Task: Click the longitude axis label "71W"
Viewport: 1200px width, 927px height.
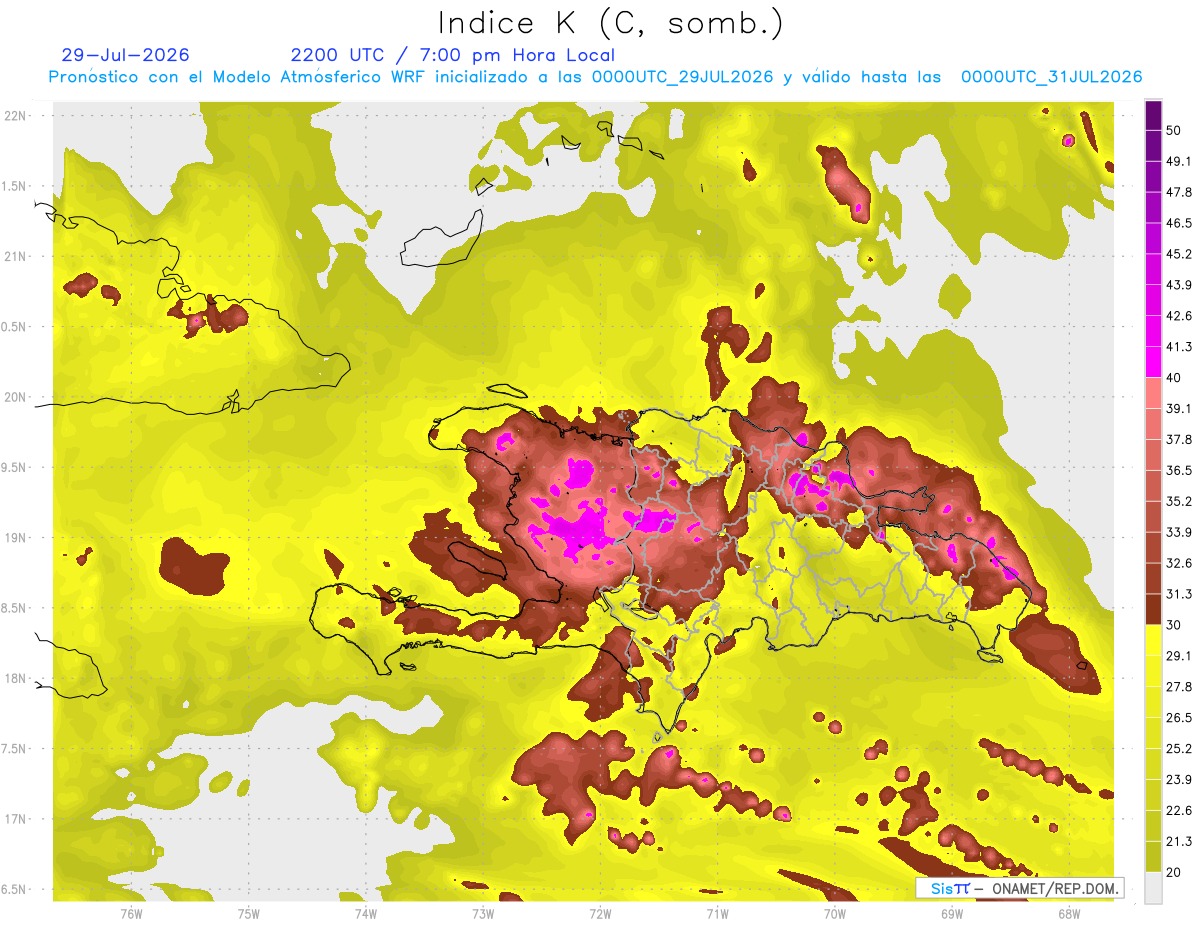Action: pyautogui.click(x=717, y=913)
